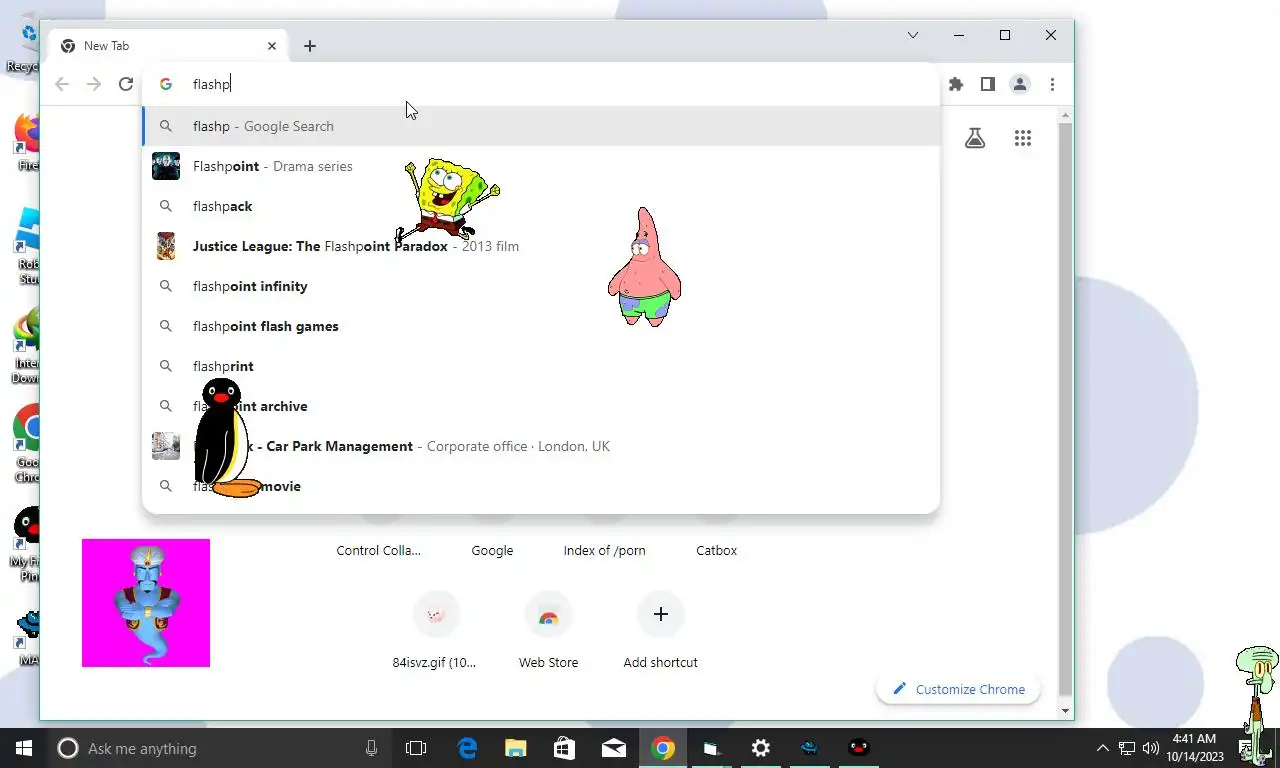This screenshot has width=1280, height=768.
Task: Launch Microsoft Edge from the taskbar
Action: (467, 748)
